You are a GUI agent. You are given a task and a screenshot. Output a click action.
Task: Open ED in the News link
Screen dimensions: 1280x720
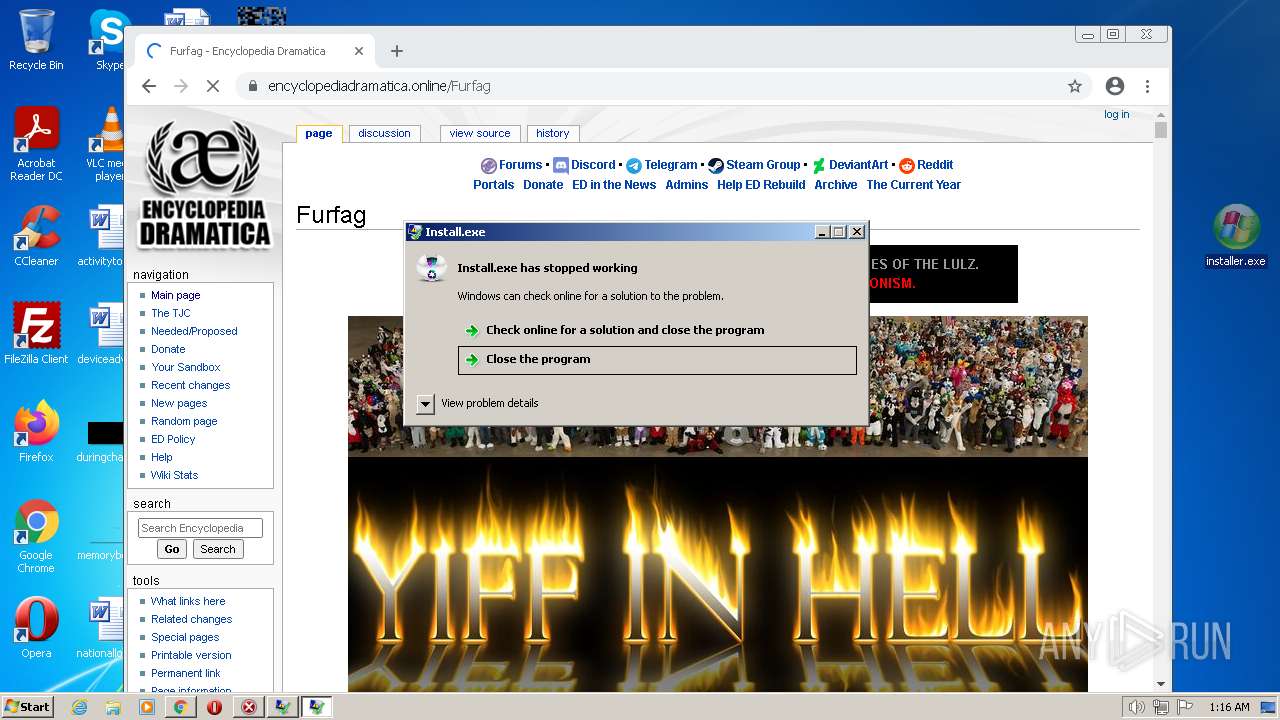(x=614, y=185)
